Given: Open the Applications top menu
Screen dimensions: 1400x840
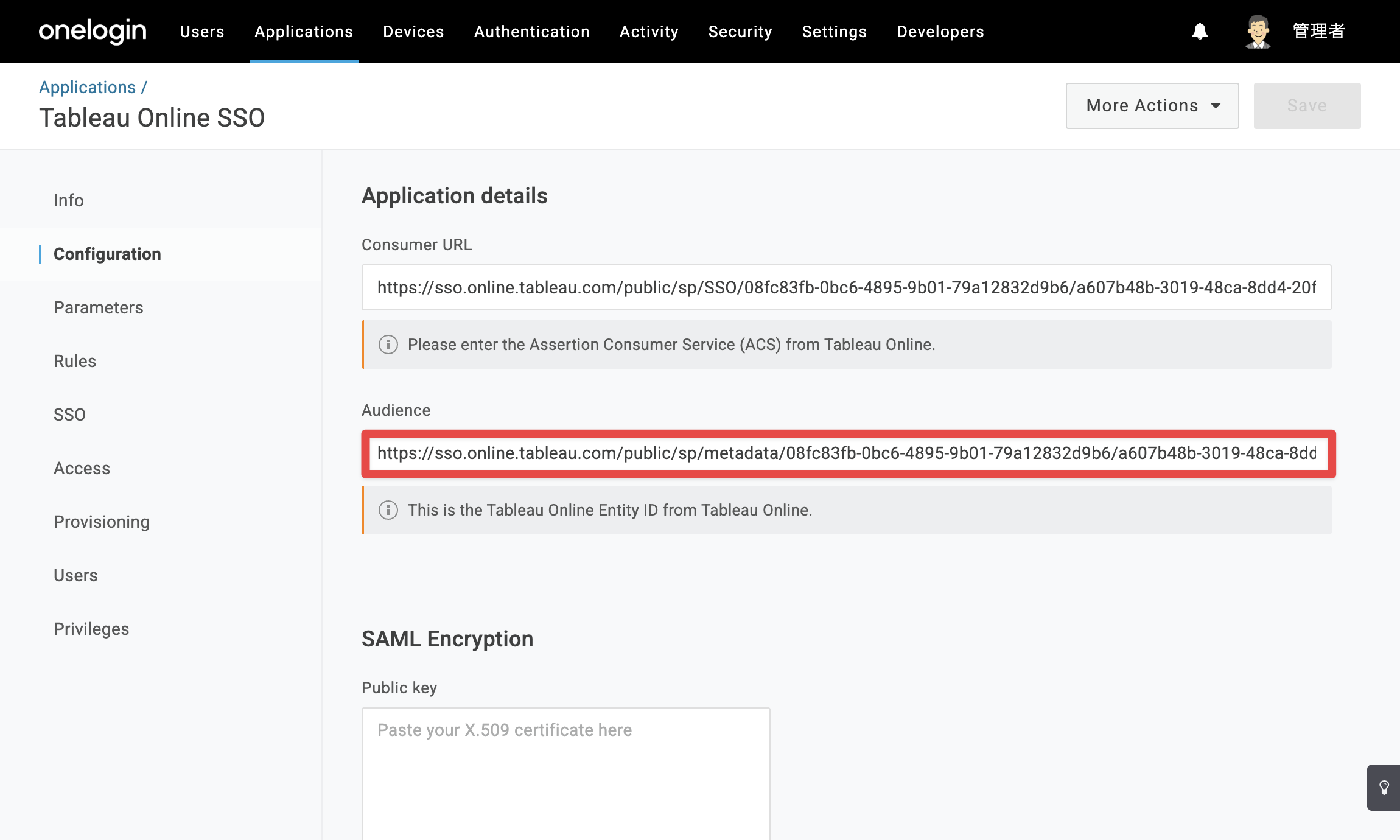Looking at the screenshot, I should pos(304,32).
